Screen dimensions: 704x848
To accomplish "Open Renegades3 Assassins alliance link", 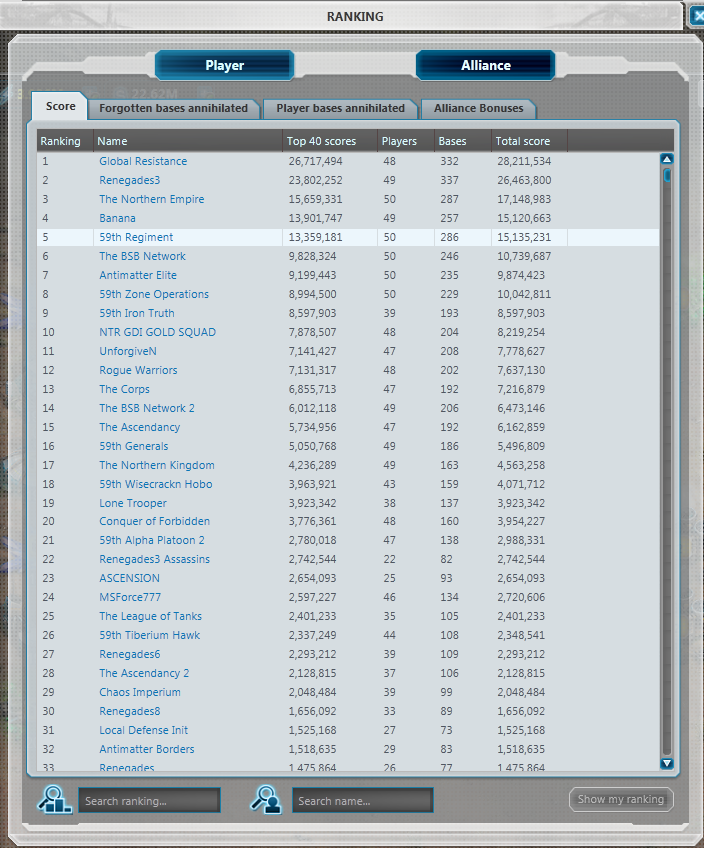I will point(155,559).
